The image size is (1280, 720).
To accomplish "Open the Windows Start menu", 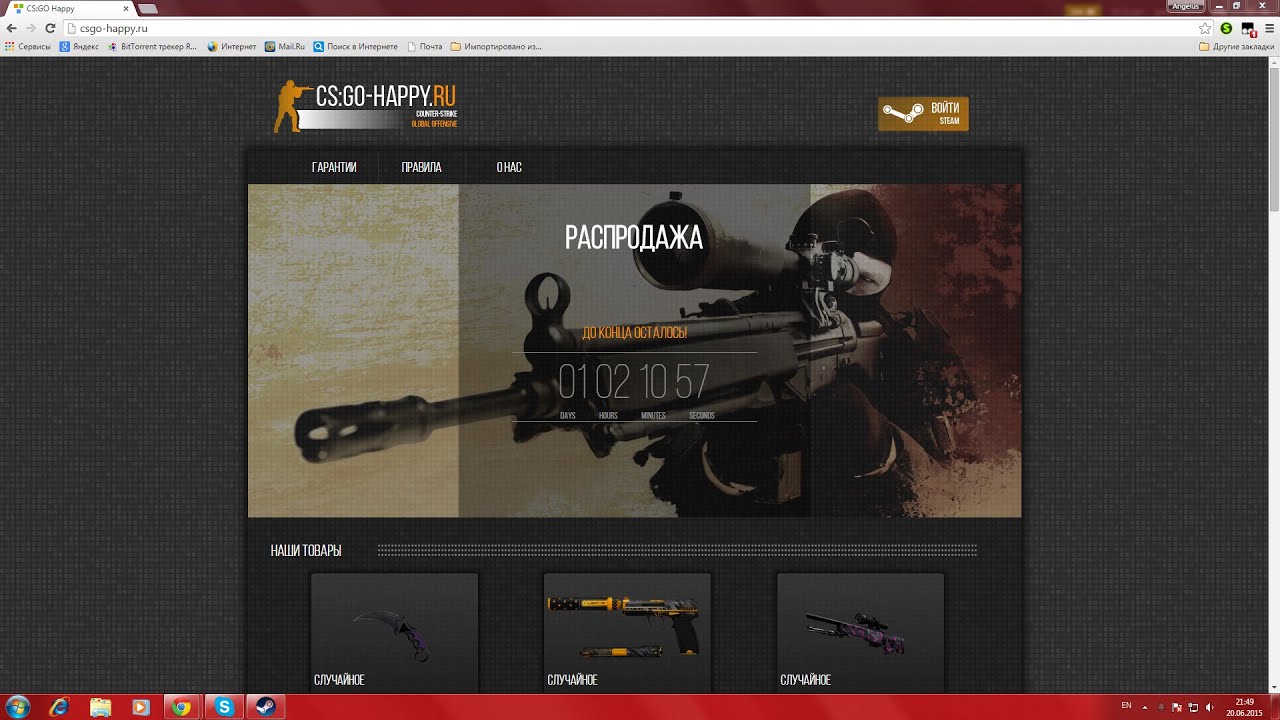I will click(x=17, y=707).
